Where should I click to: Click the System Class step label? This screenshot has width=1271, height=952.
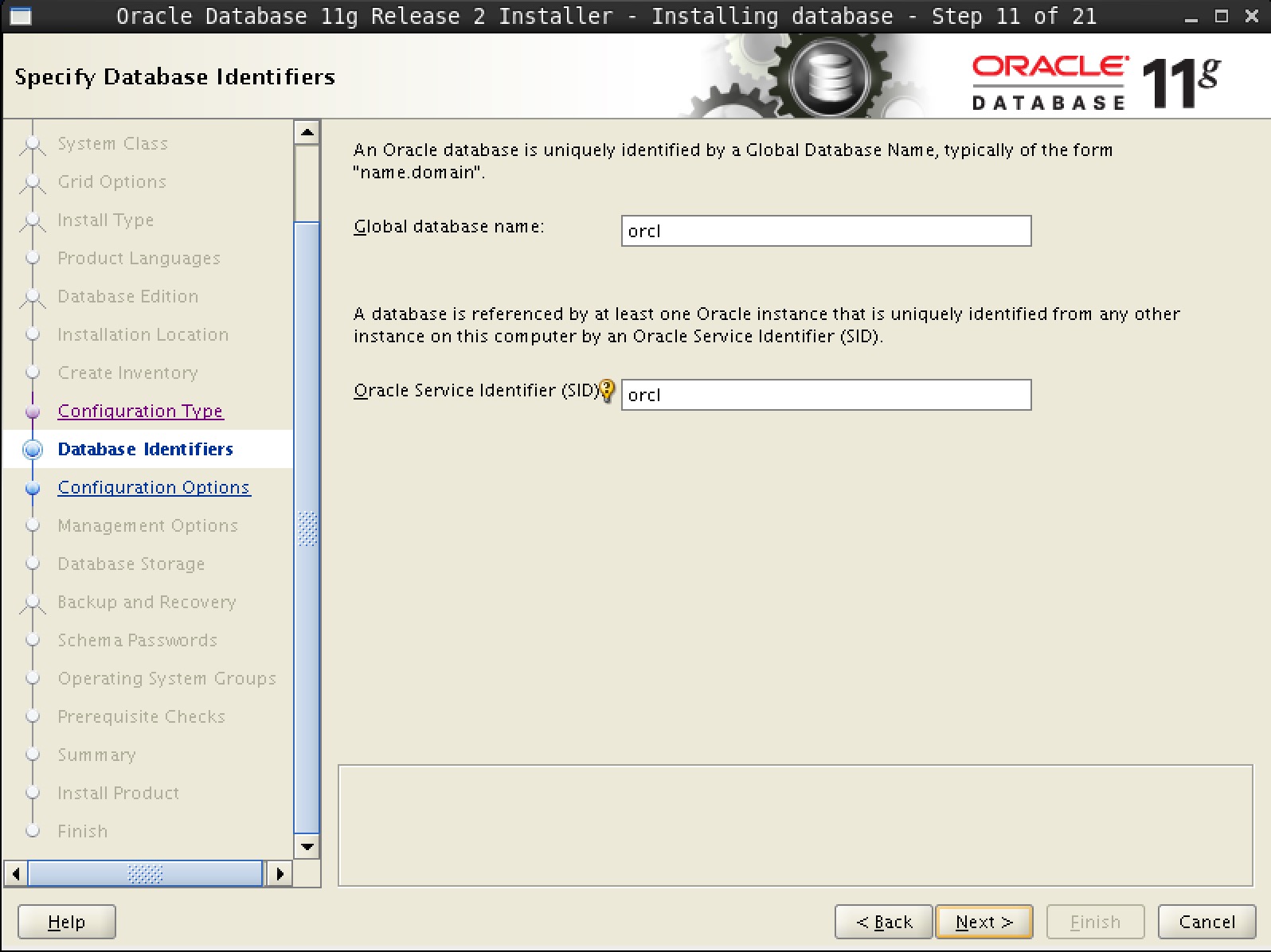point(113,143)
